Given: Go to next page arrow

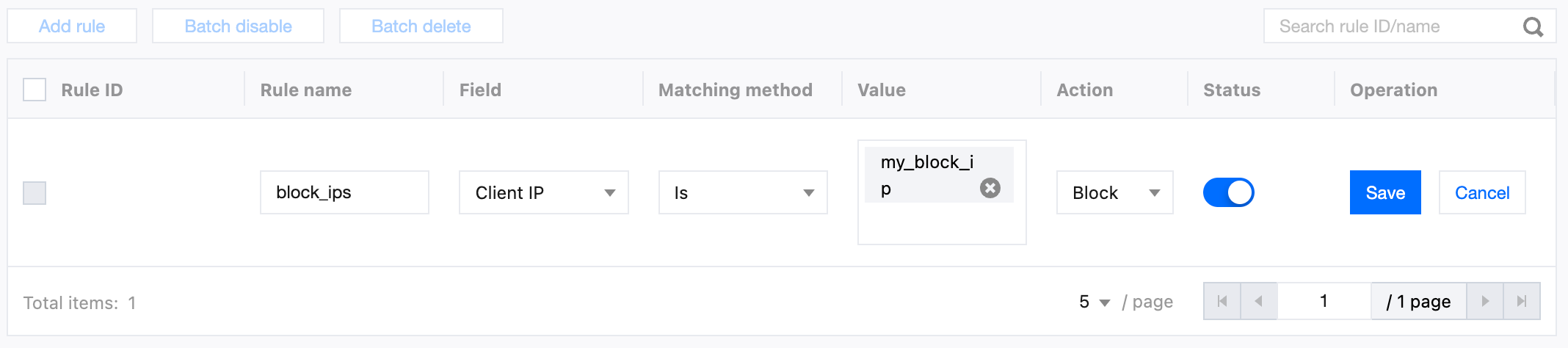Looking at the screenshot, I should (1485, 301).
